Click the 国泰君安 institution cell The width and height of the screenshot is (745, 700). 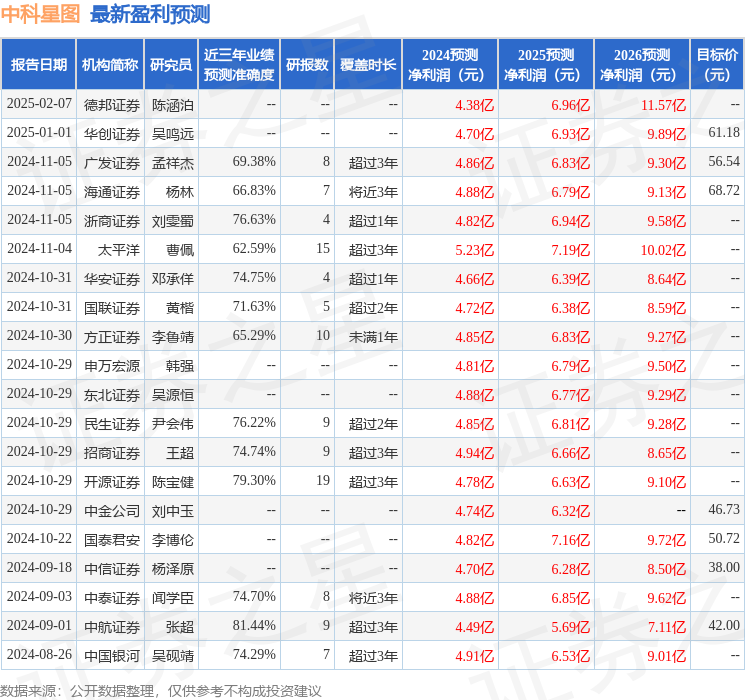112,540
